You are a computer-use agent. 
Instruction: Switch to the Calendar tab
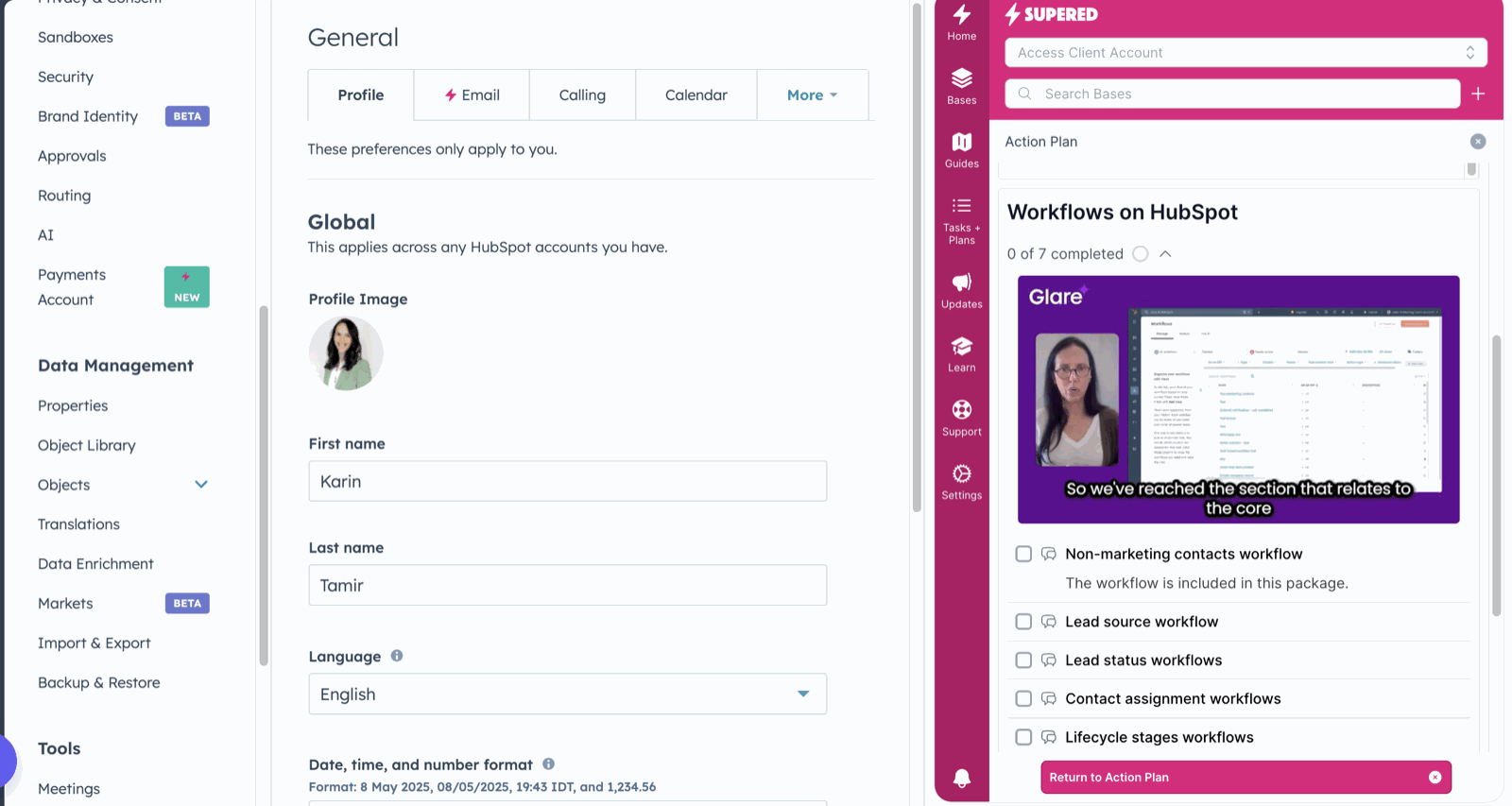tap(696, 94)
